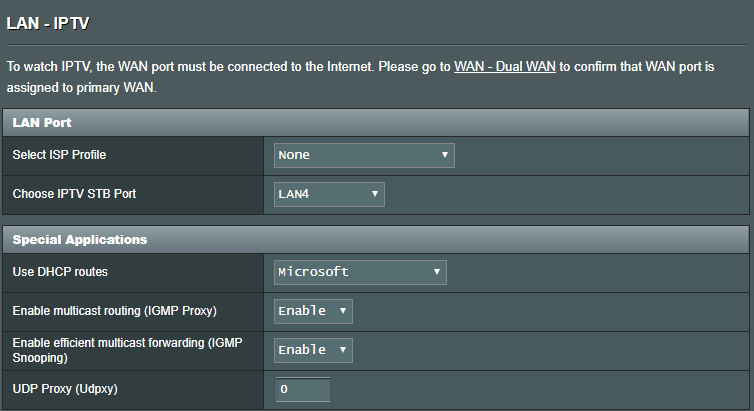This screenshot has height=411, width=754.
Task: Focus the UDP Proxy (Udpxy) input field
Action: [x=303, y=389]
